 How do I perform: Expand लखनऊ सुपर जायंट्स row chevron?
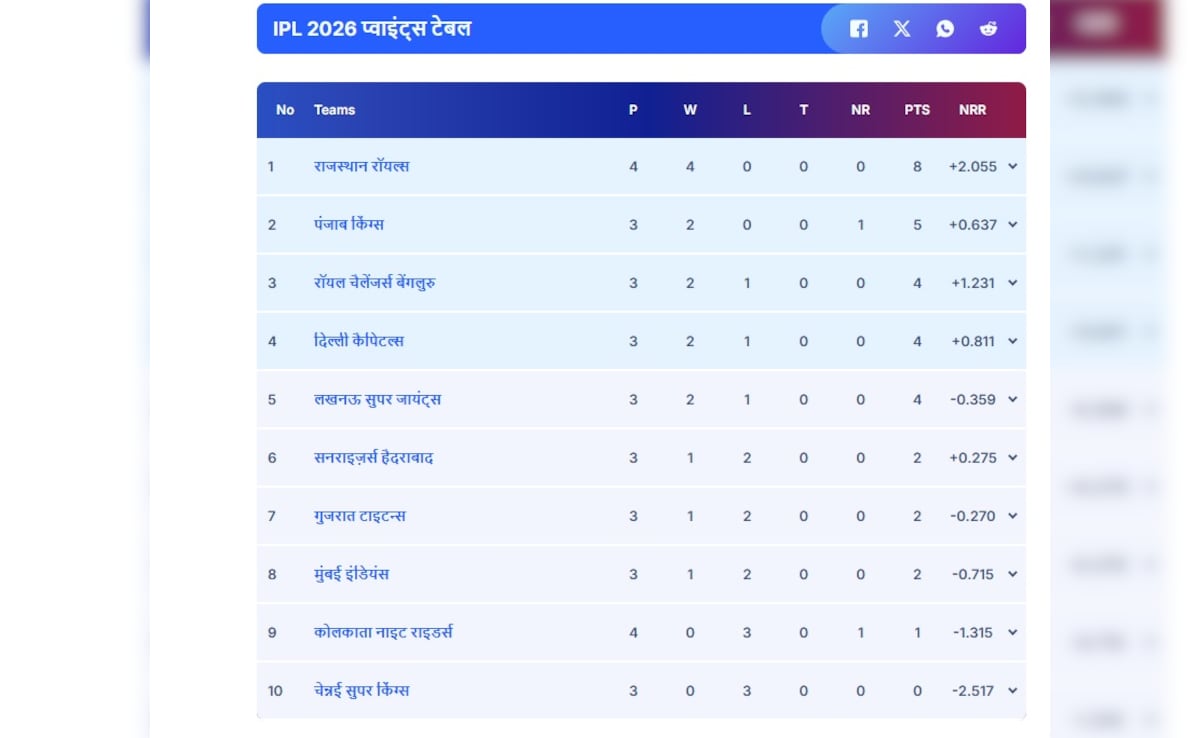coord(1012,400)
